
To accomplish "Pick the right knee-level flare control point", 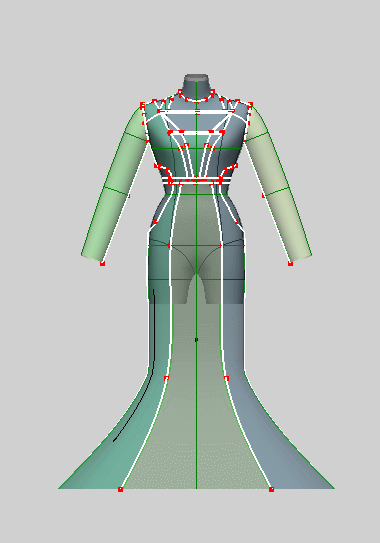I will 227,378.
